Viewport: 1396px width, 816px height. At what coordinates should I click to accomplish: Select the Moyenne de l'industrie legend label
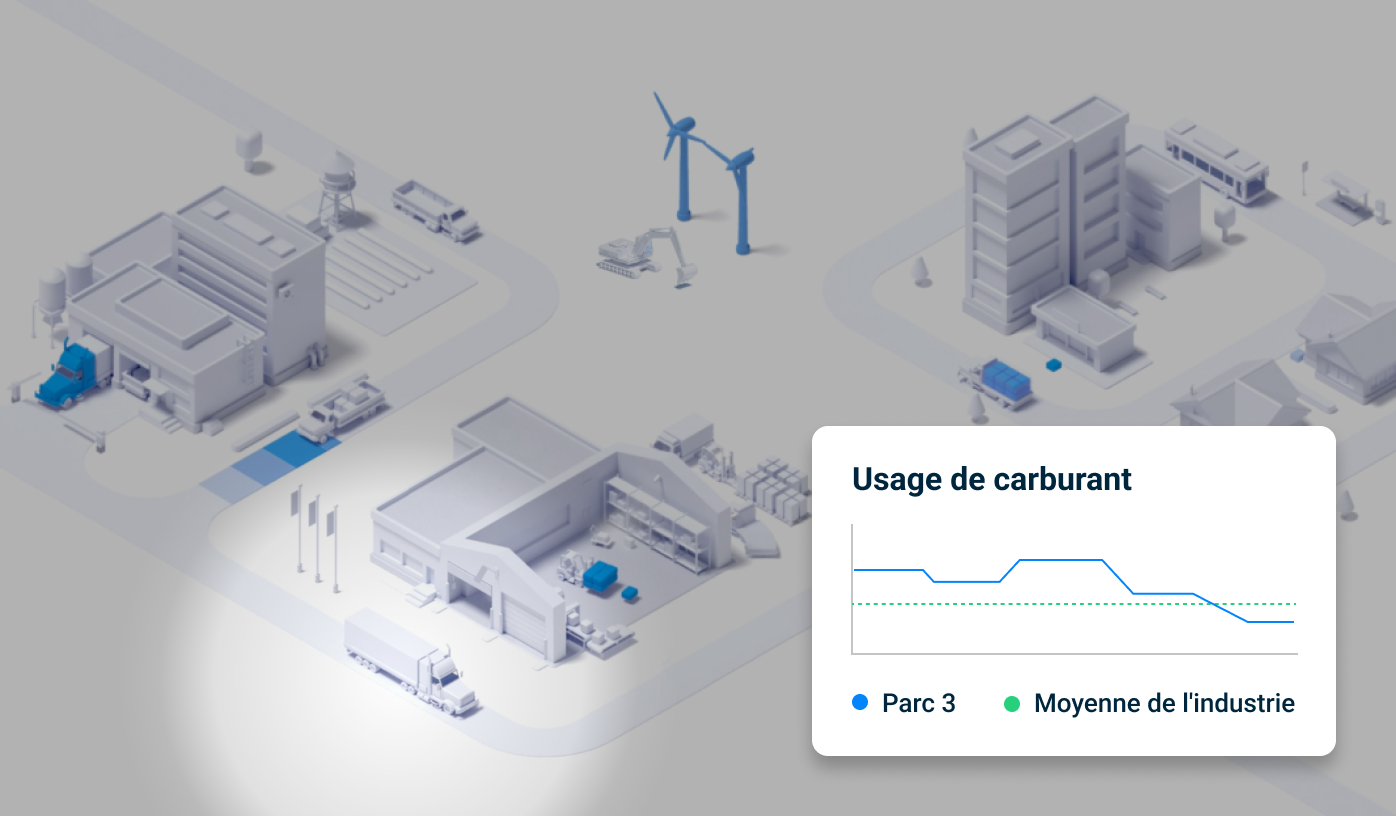click(x=1164, y=703)
